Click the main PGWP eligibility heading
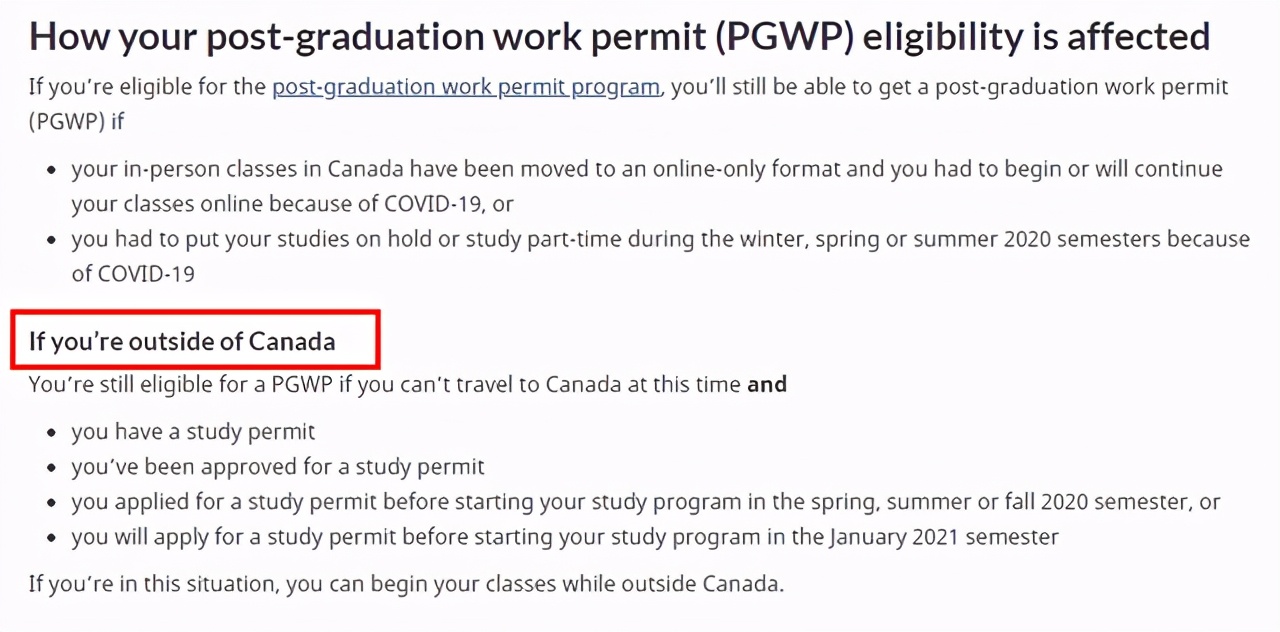 (620, 37)
